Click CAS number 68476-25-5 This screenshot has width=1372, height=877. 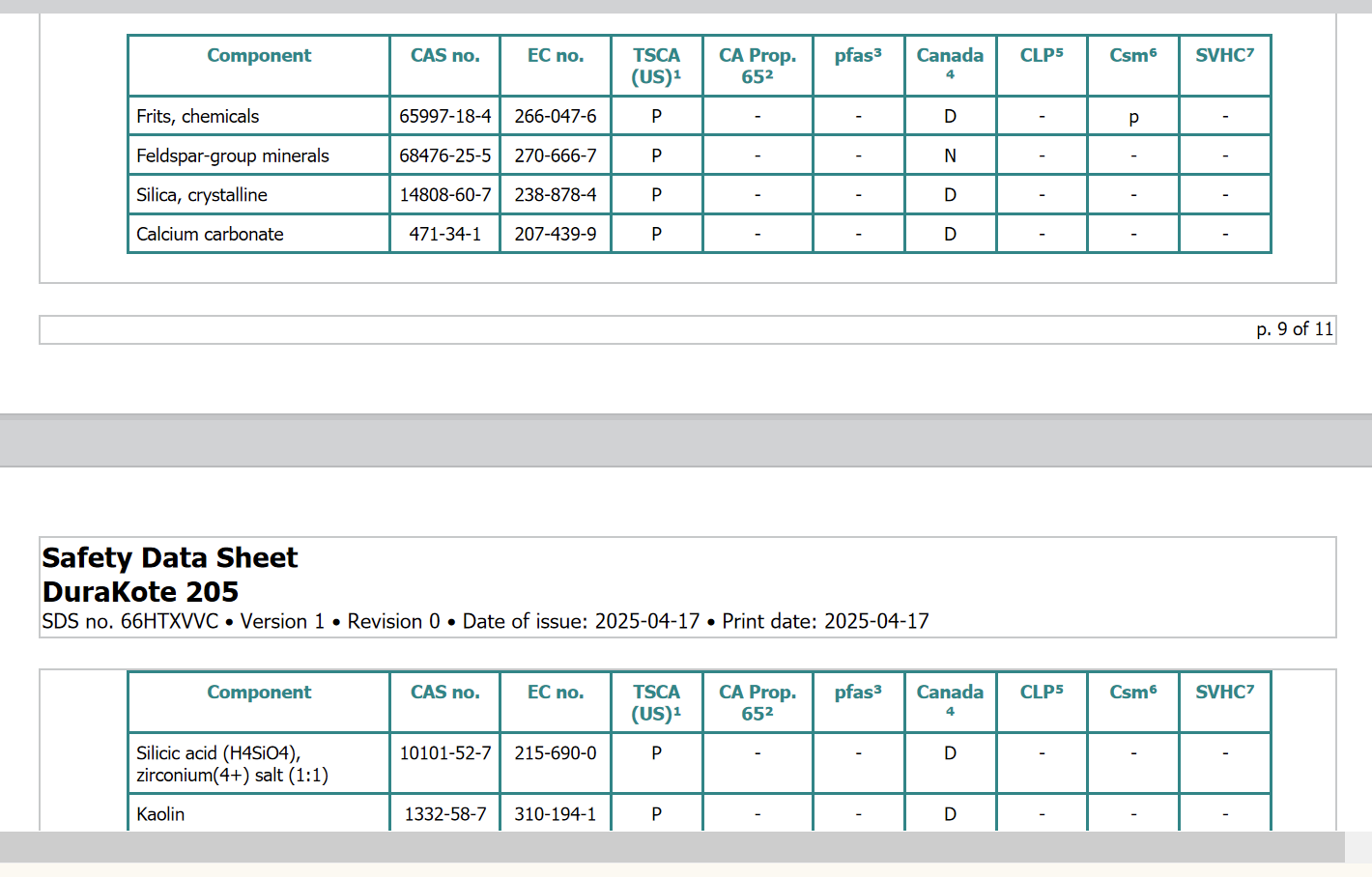click(444, 156)
